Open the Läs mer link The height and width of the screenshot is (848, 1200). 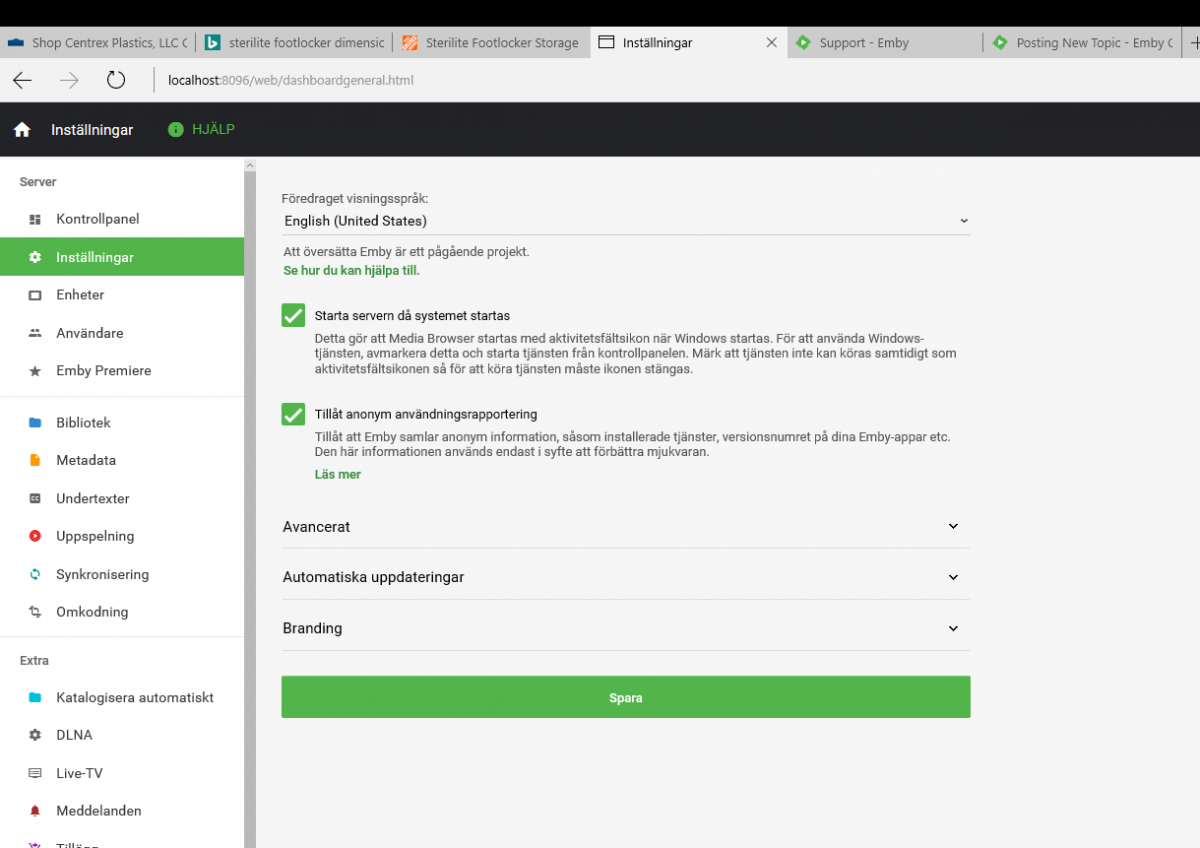pos(338,474)
